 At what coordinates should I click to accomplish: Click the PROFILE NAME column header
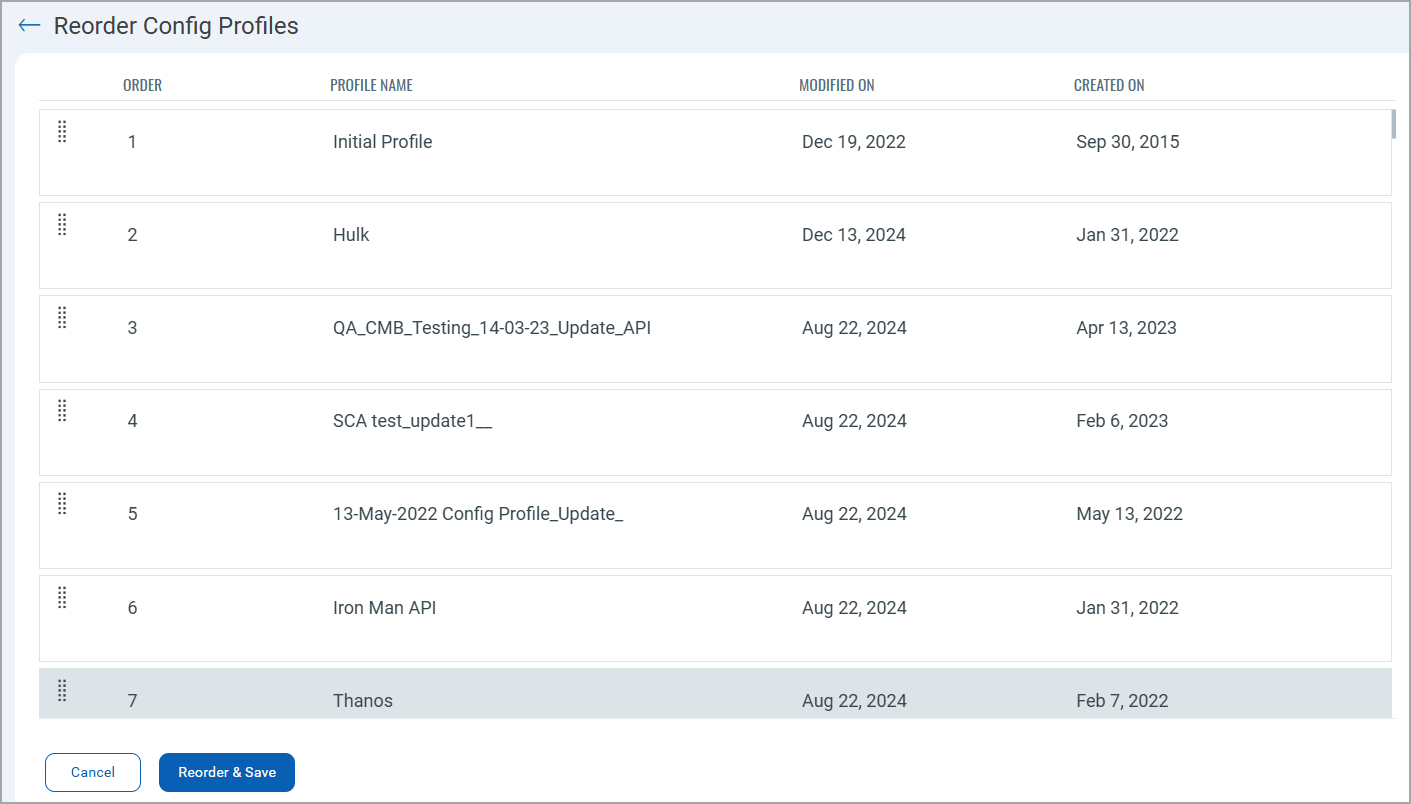click(x=371, y=86)
